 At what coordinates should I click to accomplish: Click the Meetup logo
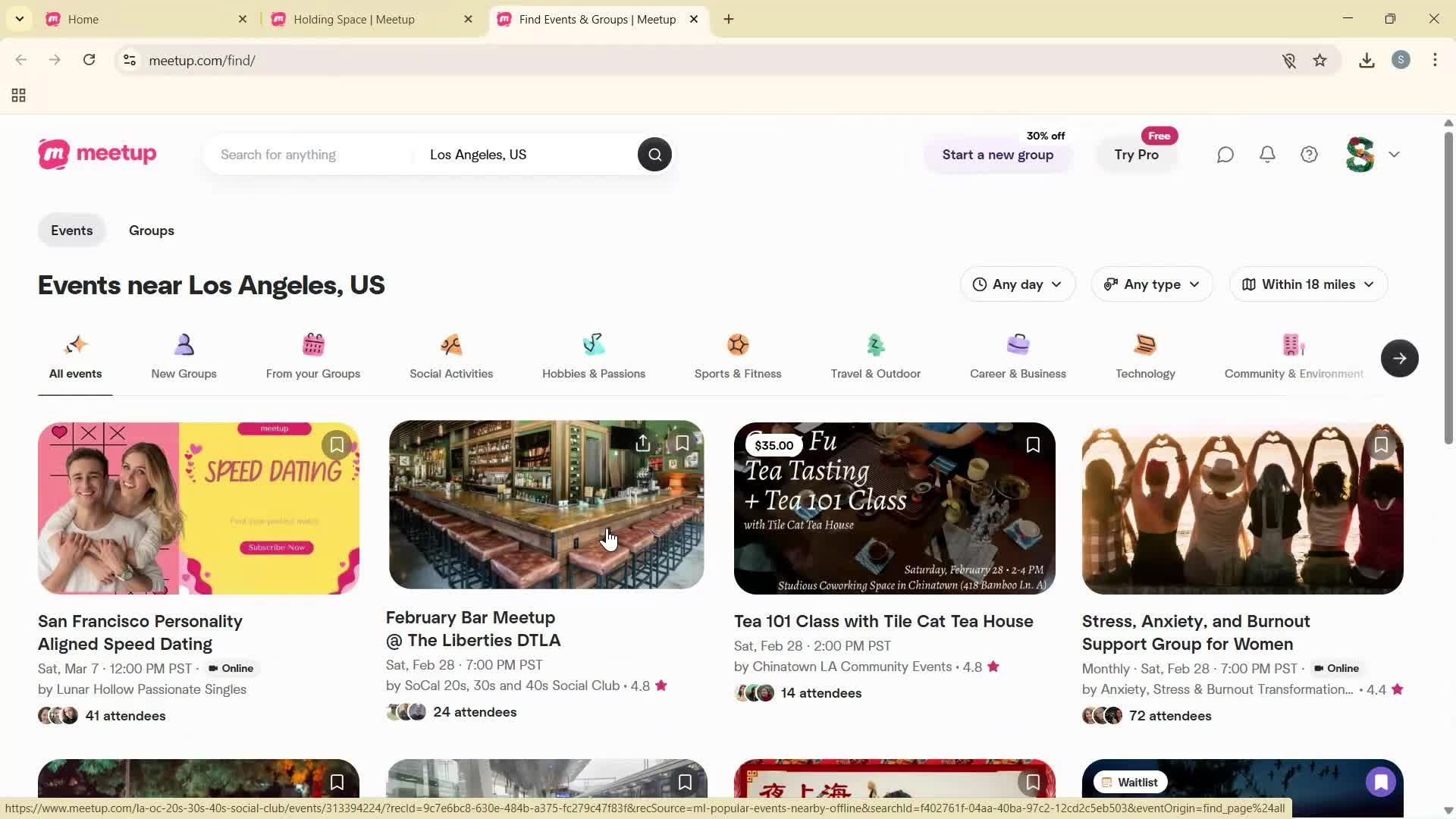point(97,154)
